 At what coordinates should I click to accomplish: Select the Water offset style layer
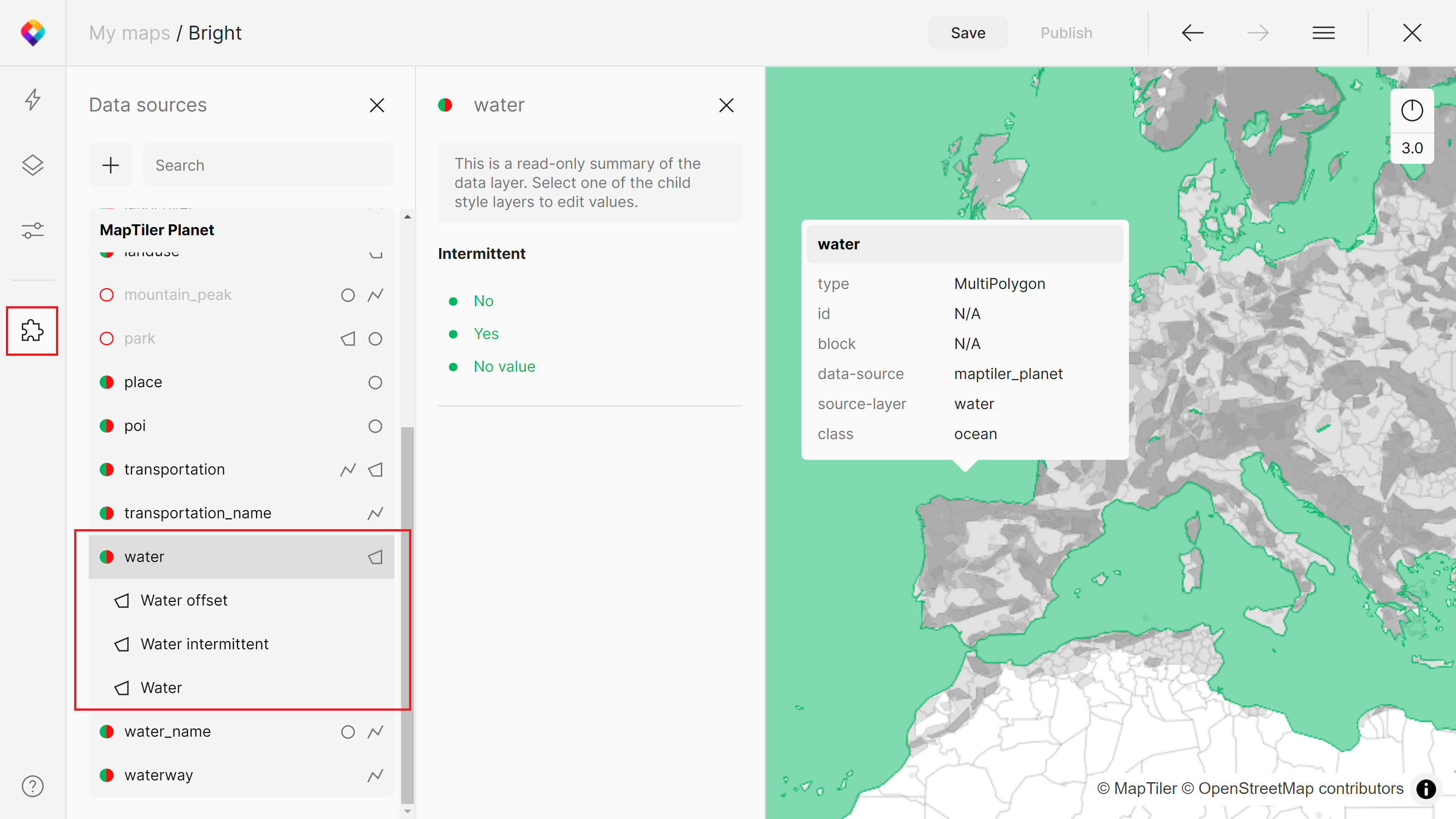click(184, 600)
